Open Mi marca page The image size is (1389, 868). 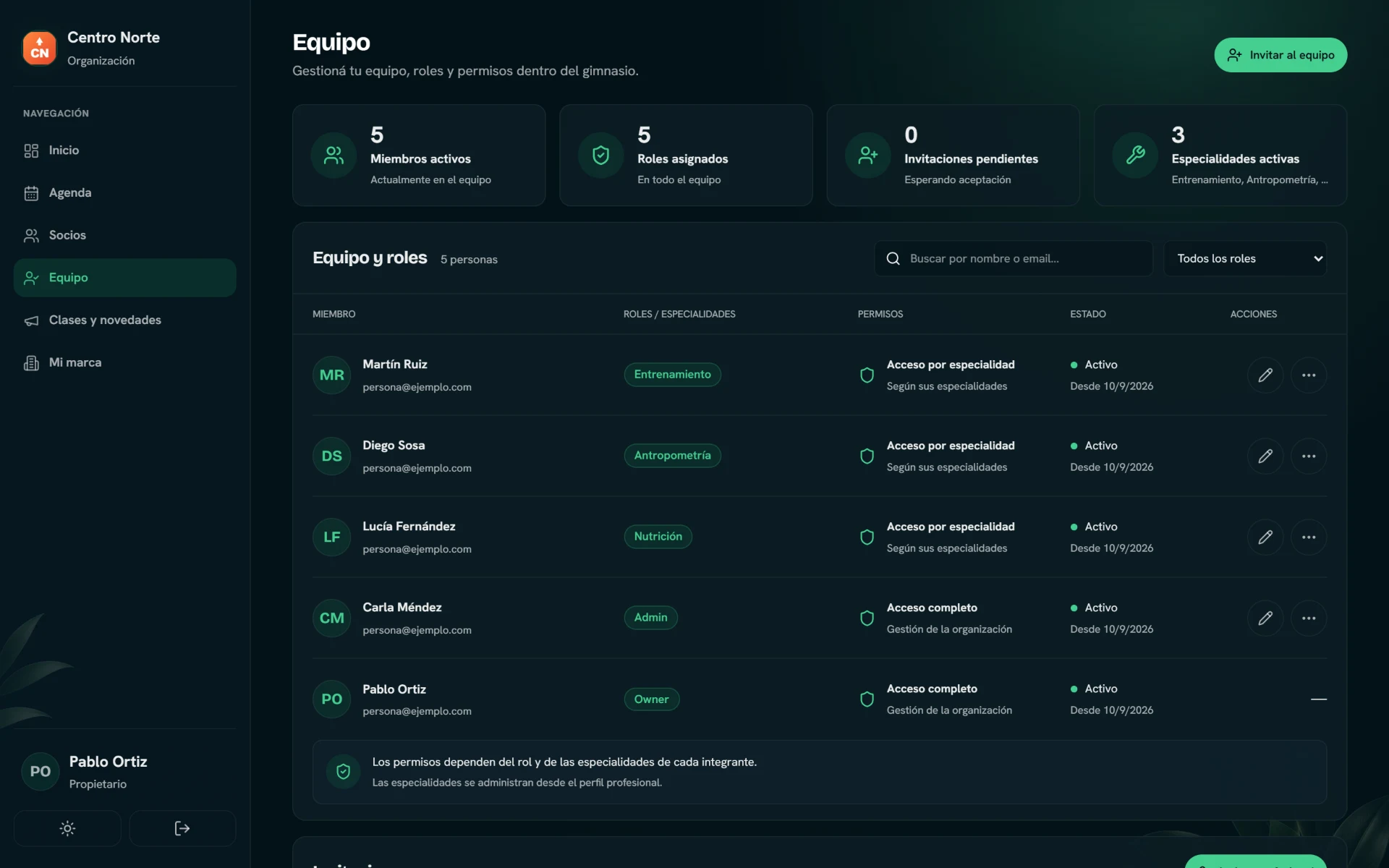pos(124,362)
